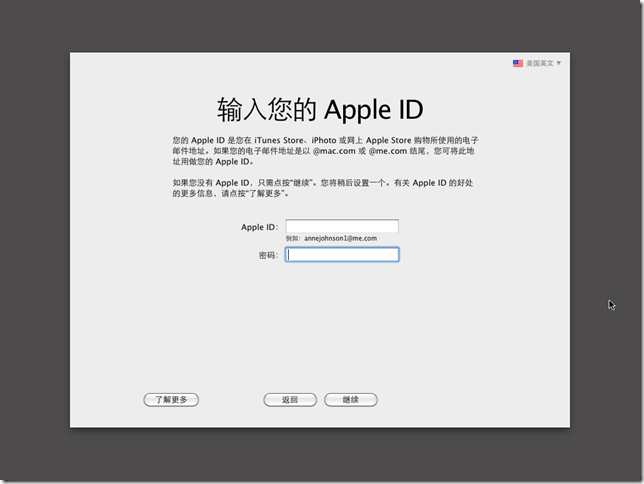Go back with the 返回 button
This screenshot has width=644, height=484.
[x=290, y=400]
